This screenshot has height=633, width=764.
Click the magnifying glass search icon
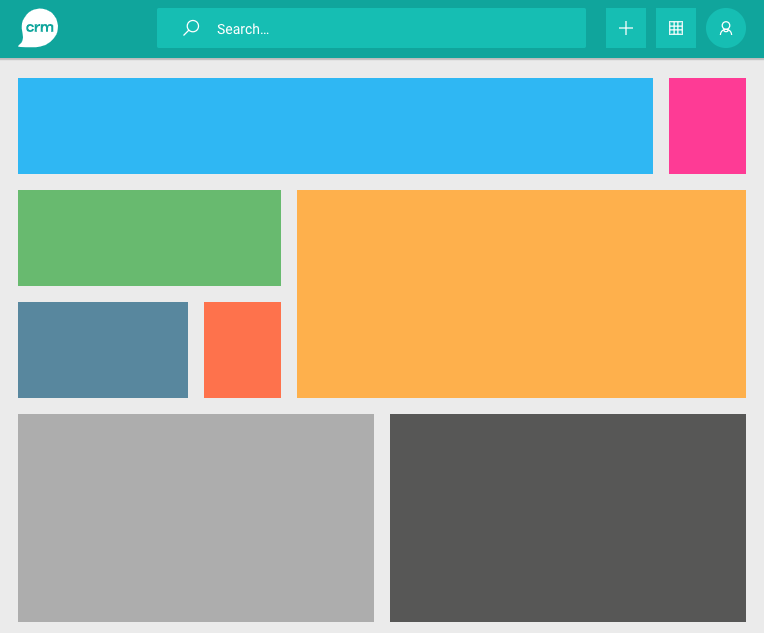[191, 28]
